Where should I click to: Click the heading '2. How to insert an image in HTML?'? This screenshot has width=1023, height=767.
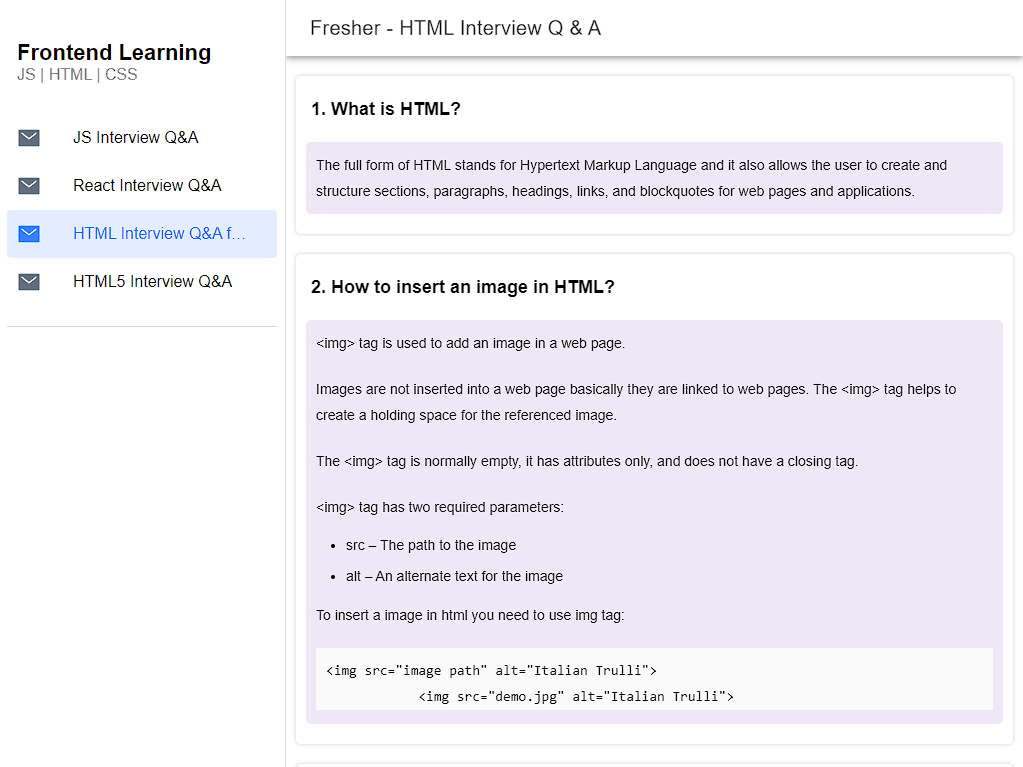[463, 287]
